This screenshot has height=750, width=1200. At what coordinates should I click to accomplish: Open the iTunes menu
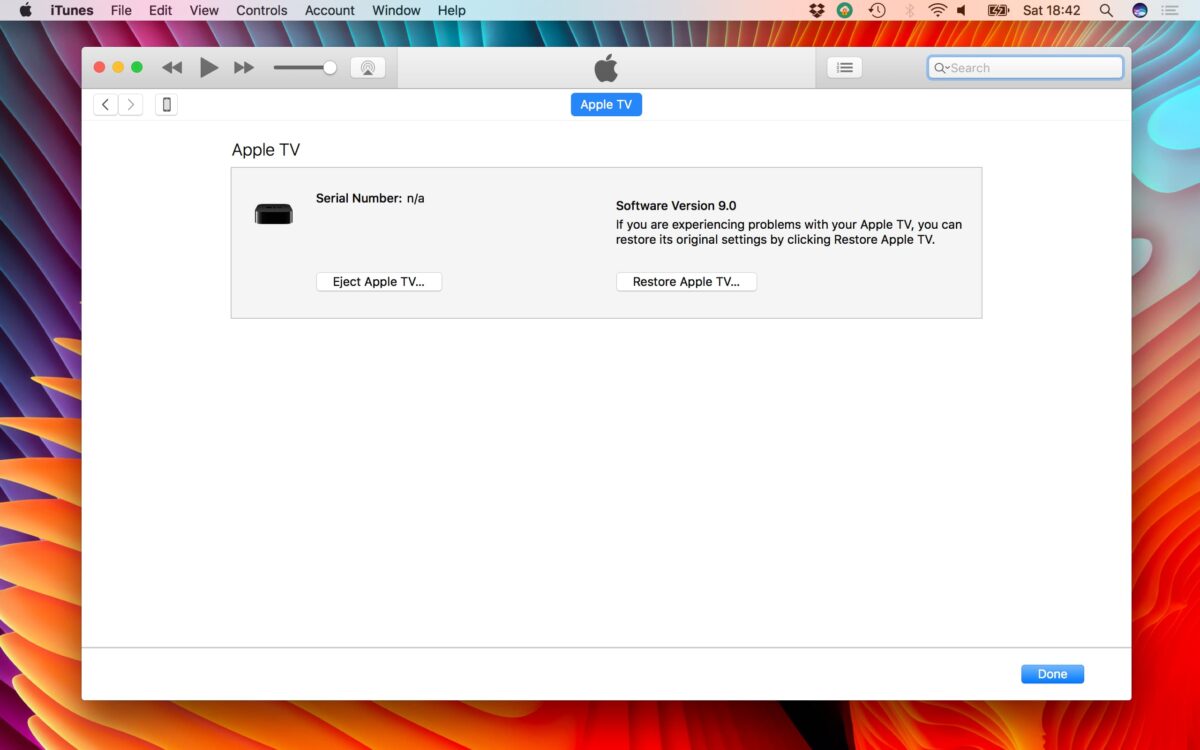pyautogui.click(x=72, y=10)
